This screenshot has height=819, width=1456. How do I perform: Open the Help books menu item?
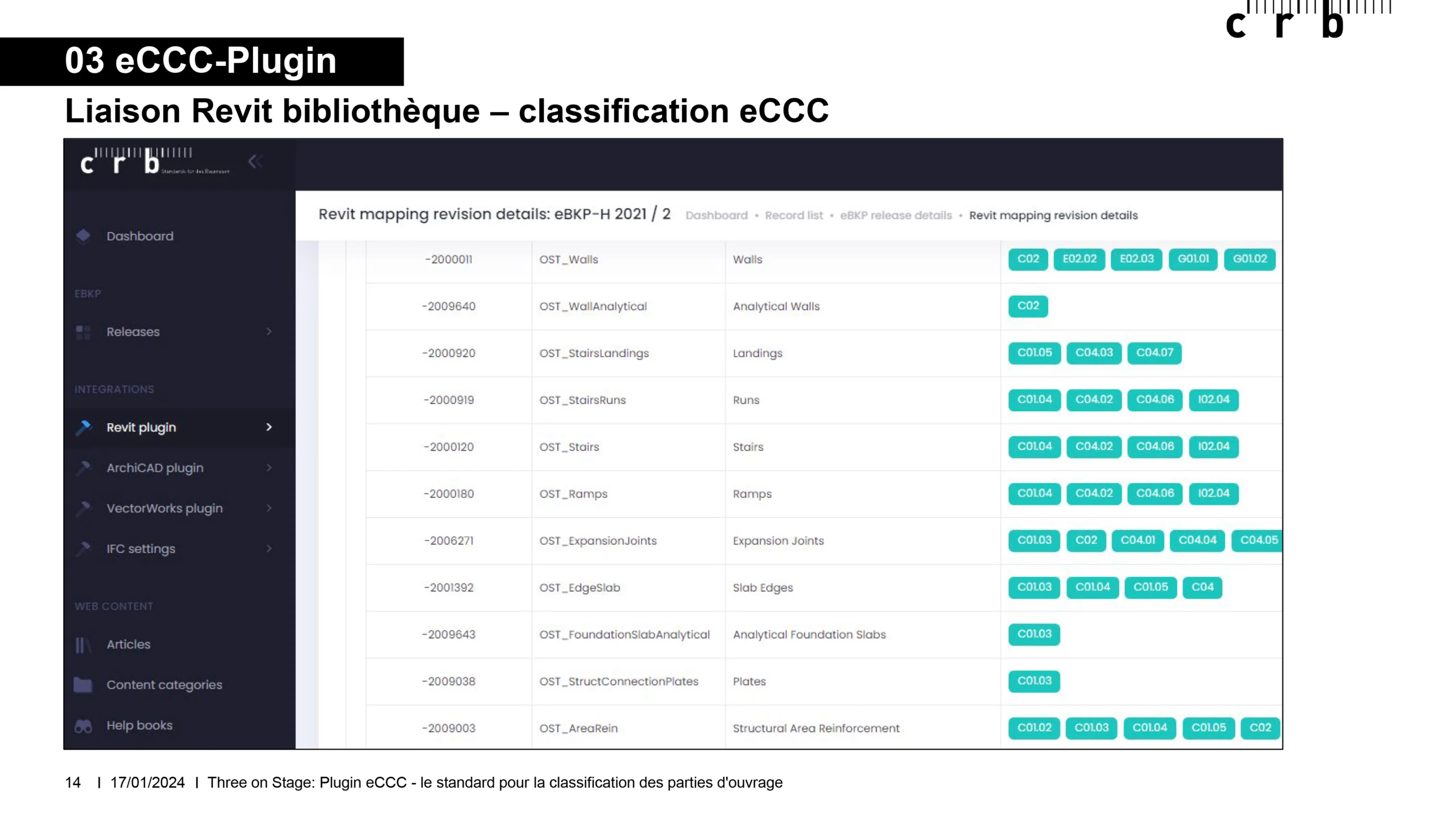(139, 726)
